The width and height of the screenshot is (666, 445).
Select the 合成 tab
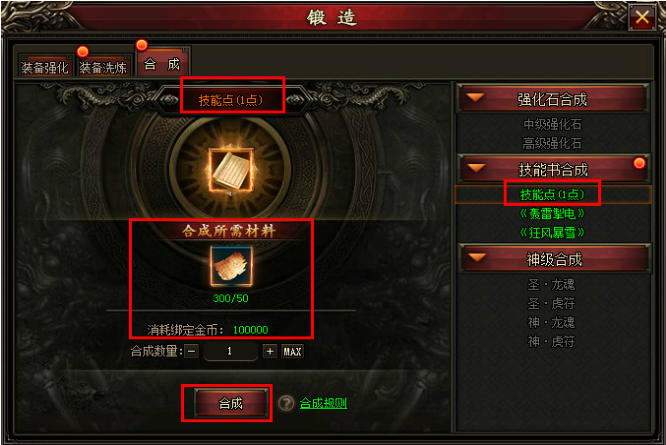162,63
